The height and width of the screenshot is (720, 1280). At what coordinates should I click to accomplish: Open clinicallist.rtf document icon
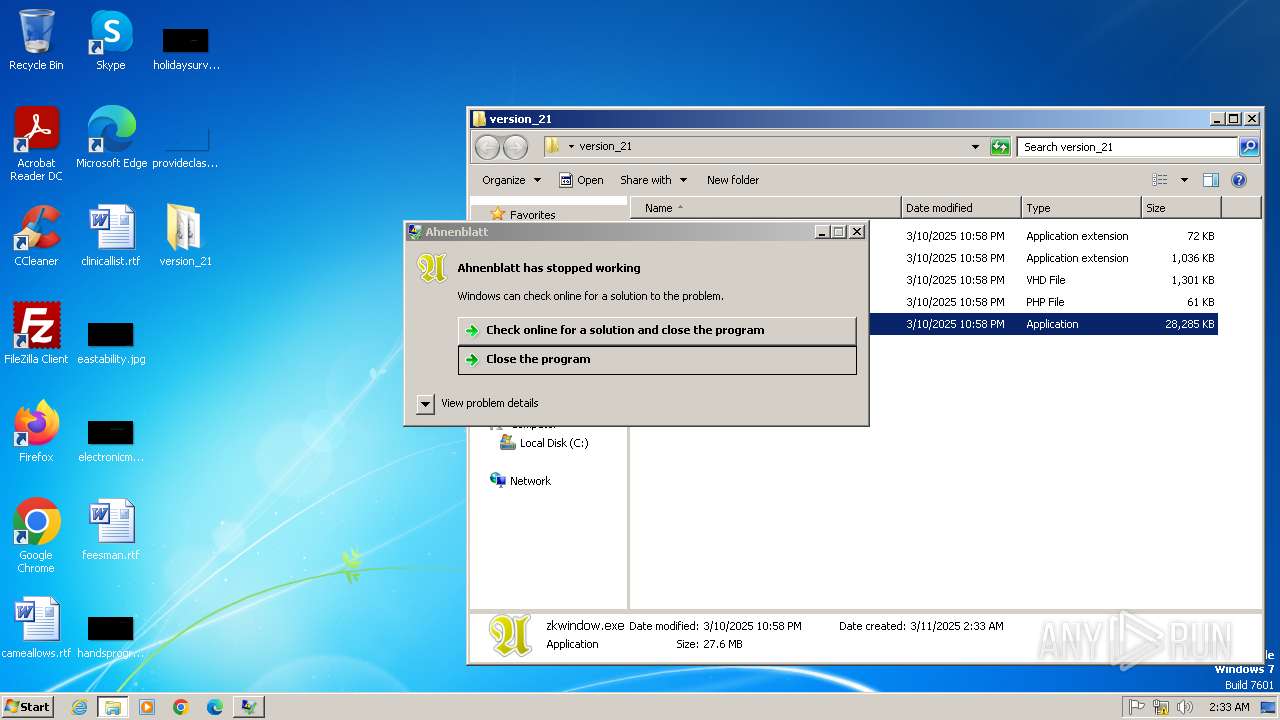110,236
